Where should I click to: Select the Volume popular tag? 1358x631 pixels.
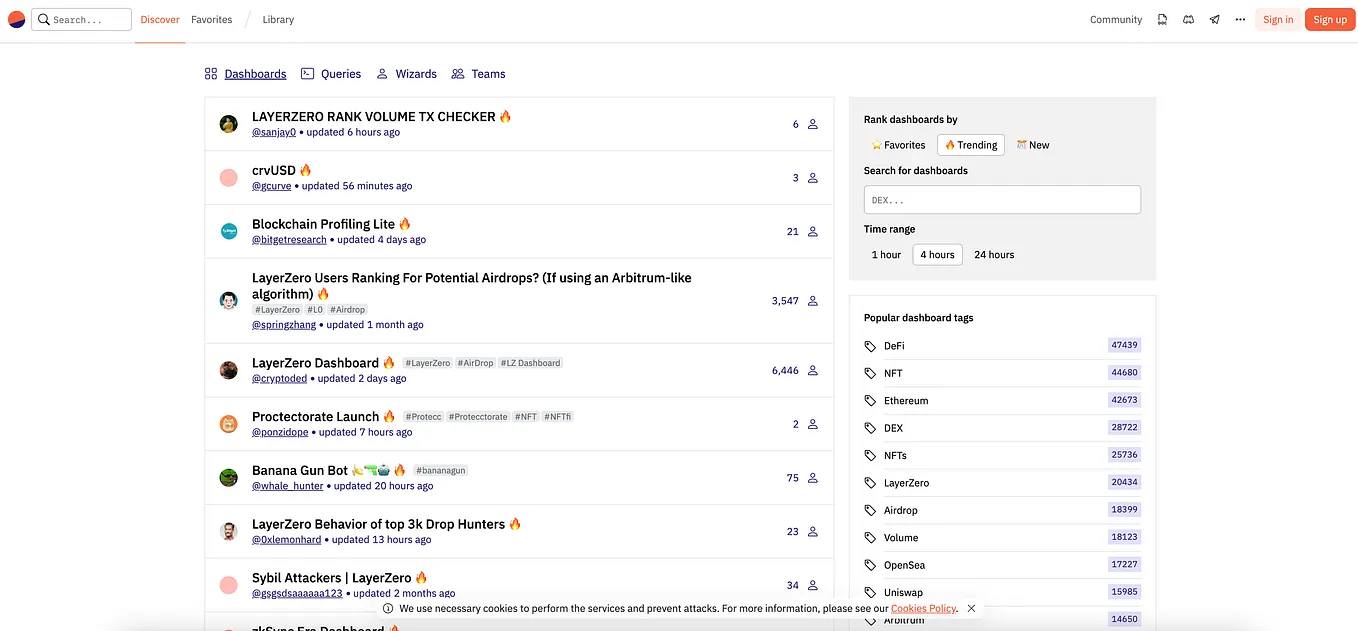coord(901,538)
